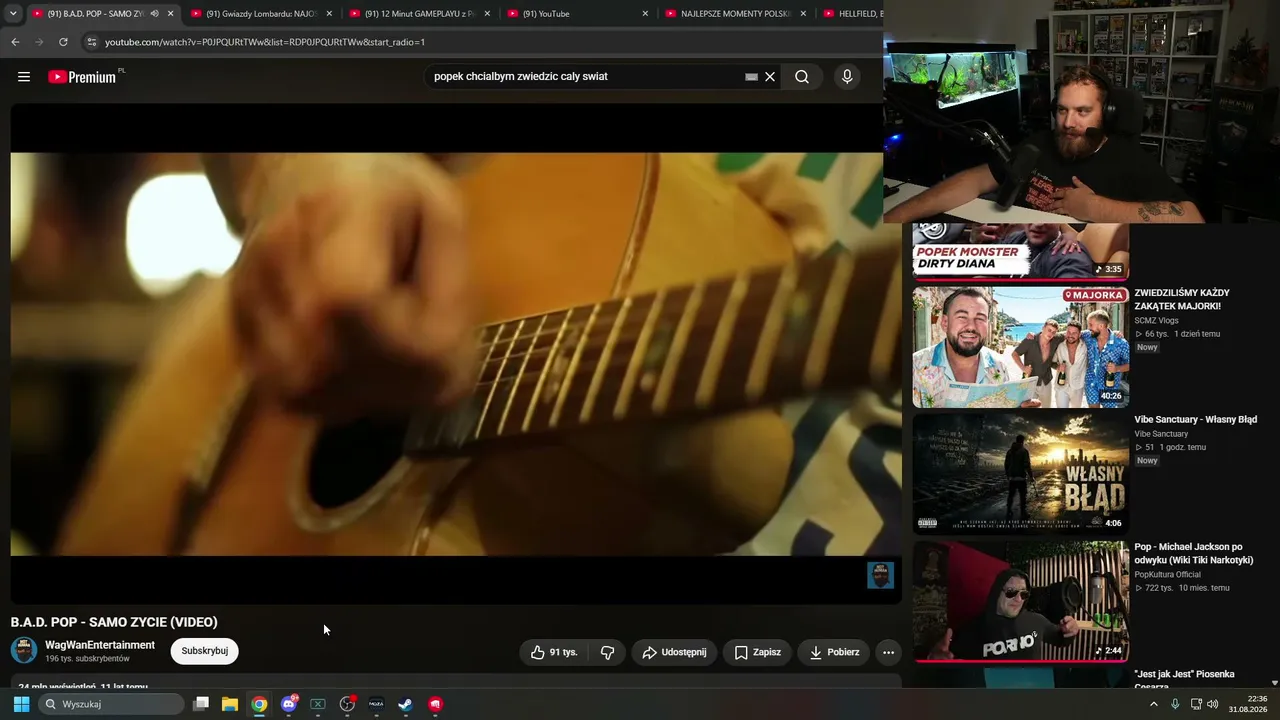Click the video title B.A.D. POP - SAMO ZYCIE
This screenshot has width=1280, height=720.
(114, 622)
